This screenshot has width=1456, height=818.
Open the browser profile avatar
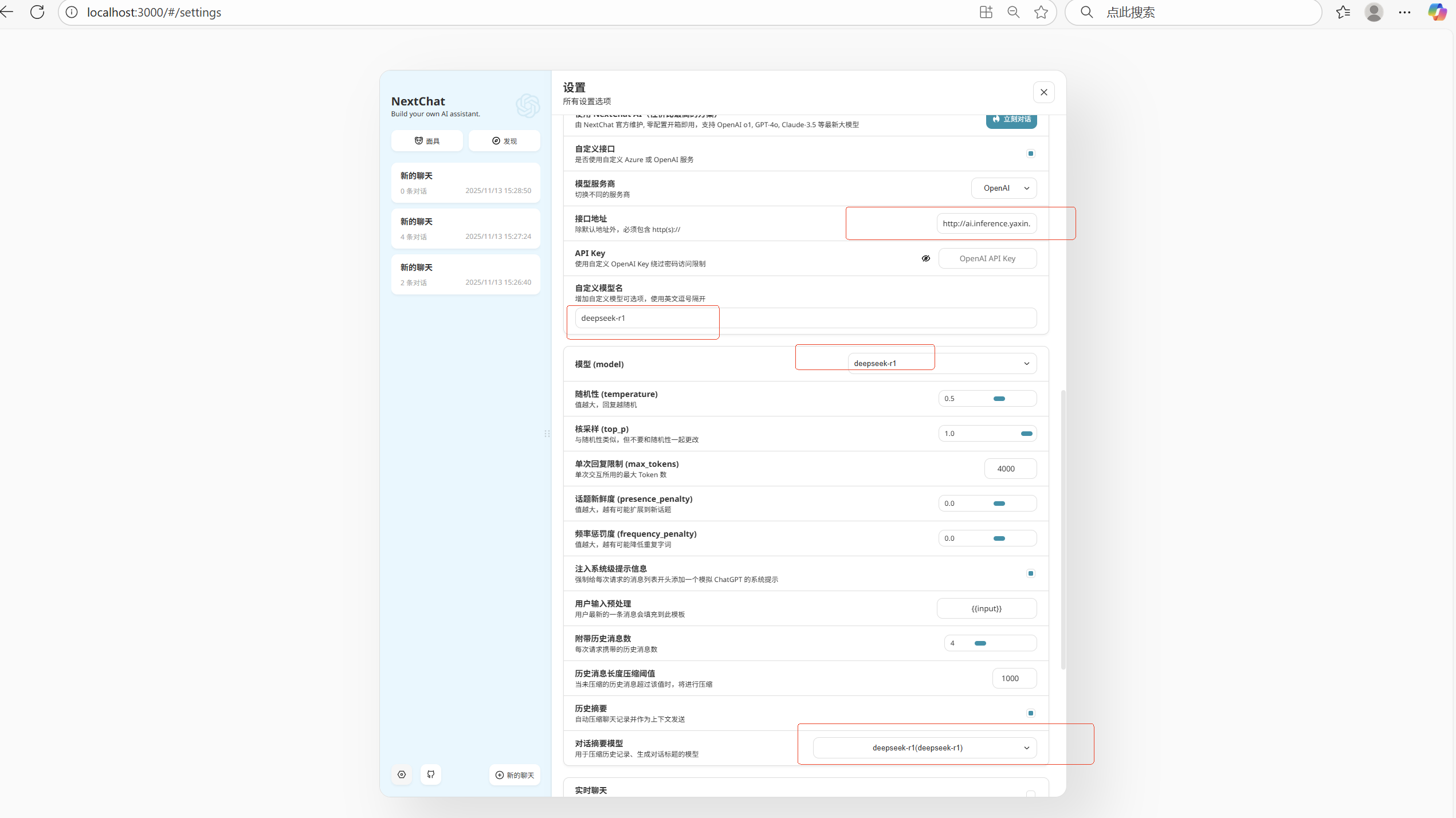[1373, 12]
